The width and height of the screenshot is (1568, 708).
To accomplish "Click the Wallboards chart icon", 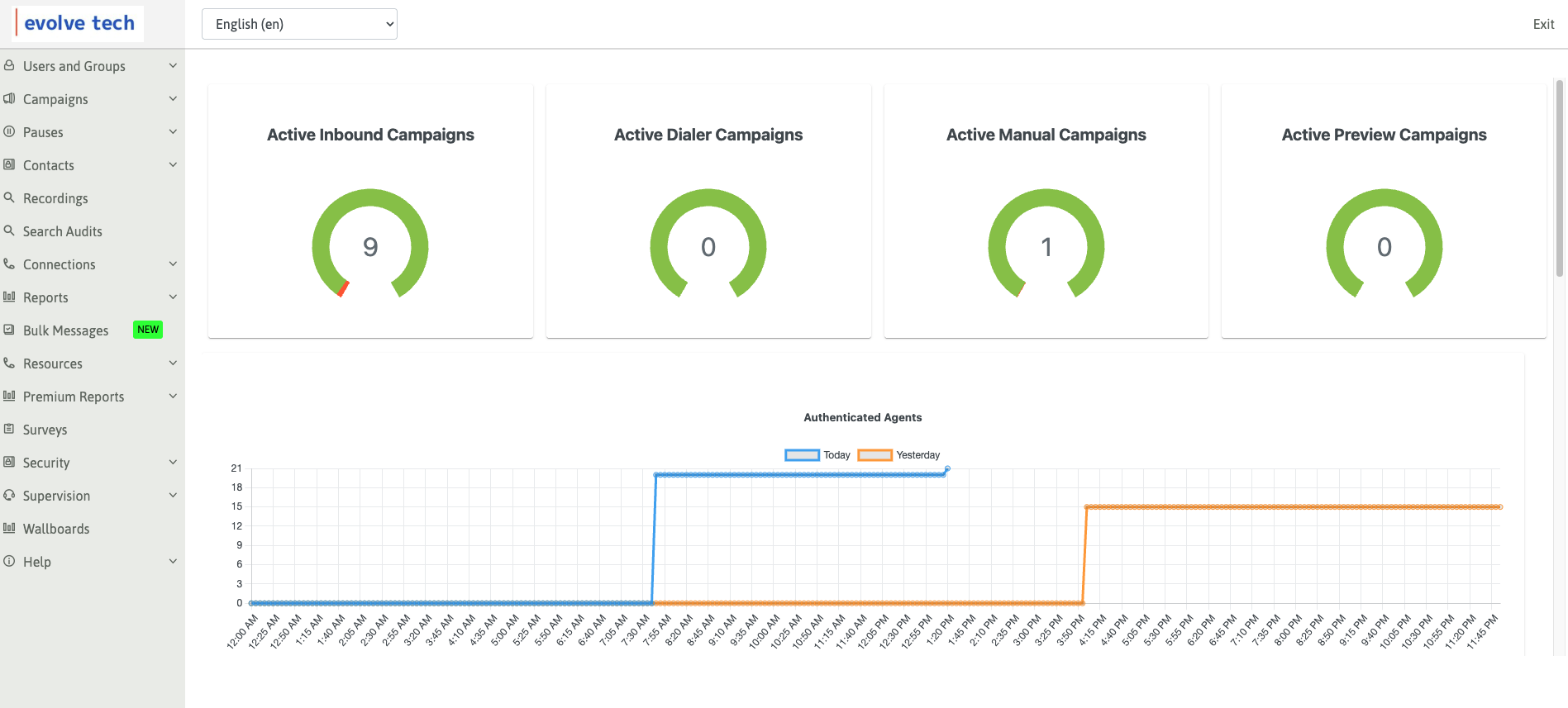I will [x=9, y=528].
